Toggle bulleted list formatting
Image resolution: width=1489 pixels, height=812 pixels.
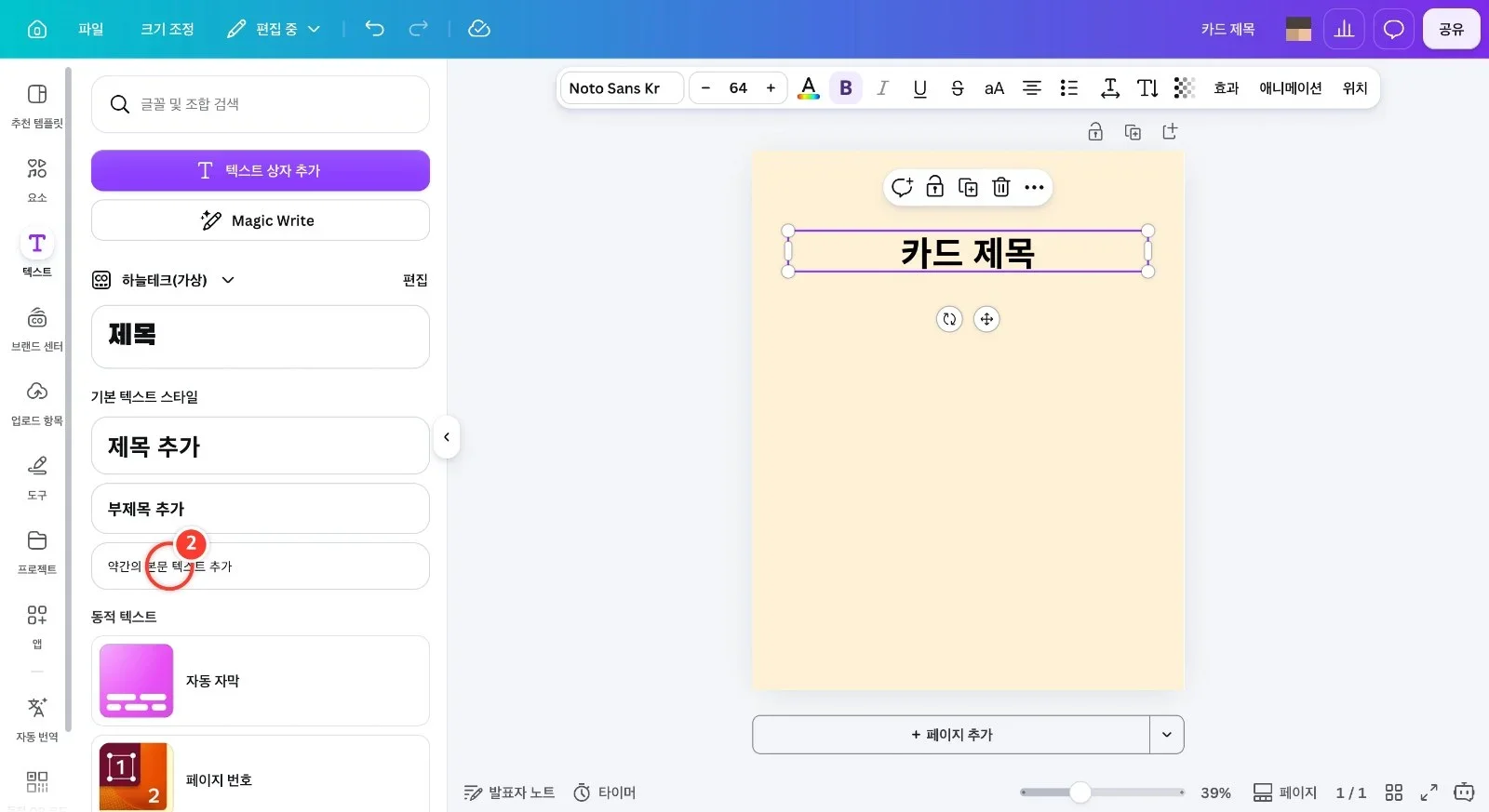1068,88
